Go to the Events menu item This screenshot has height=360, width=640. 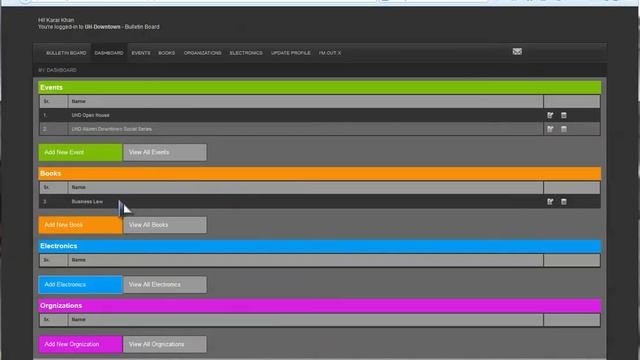point(141,53)
